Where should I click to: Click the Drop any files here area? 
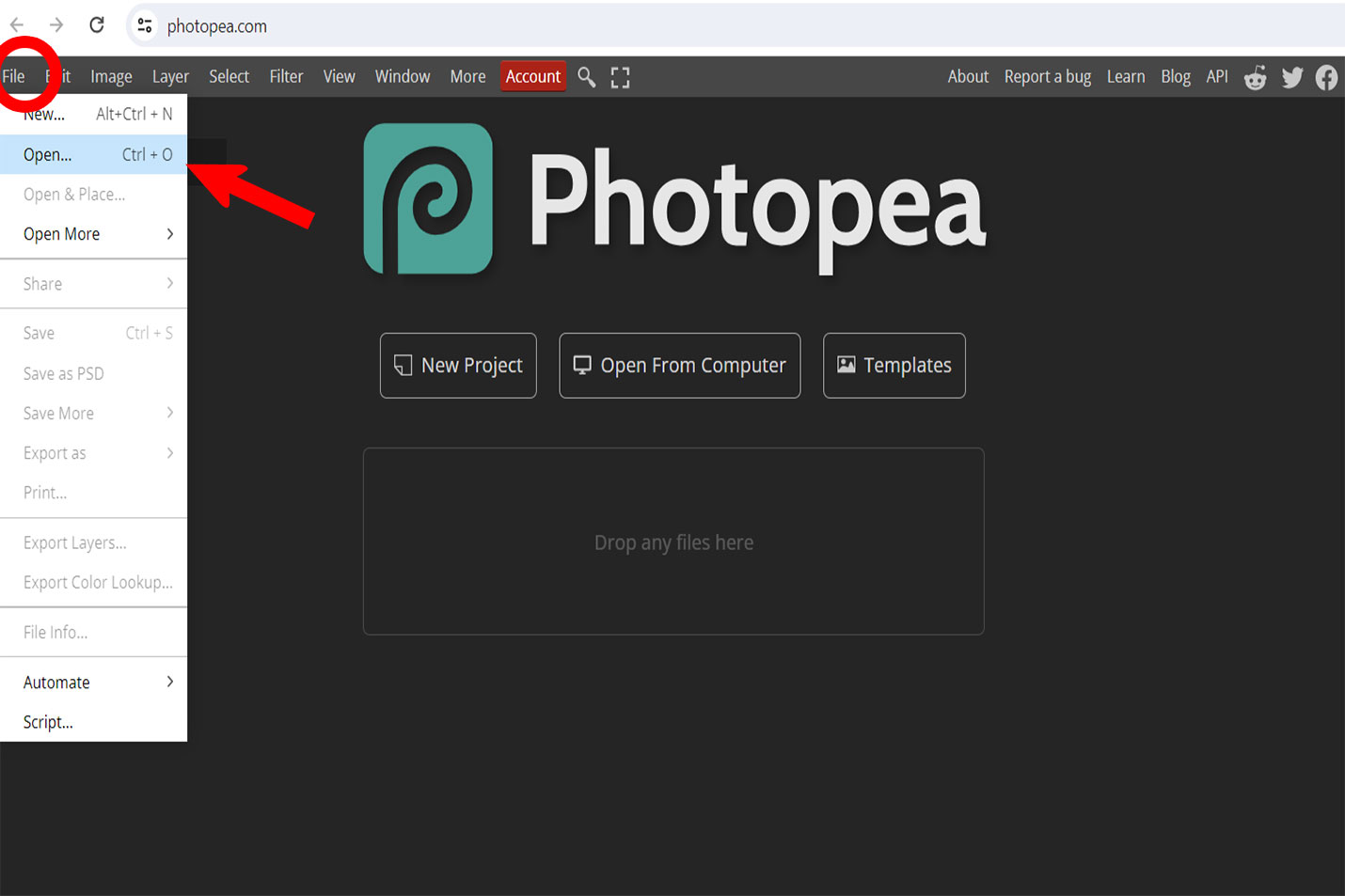point(673,542)
